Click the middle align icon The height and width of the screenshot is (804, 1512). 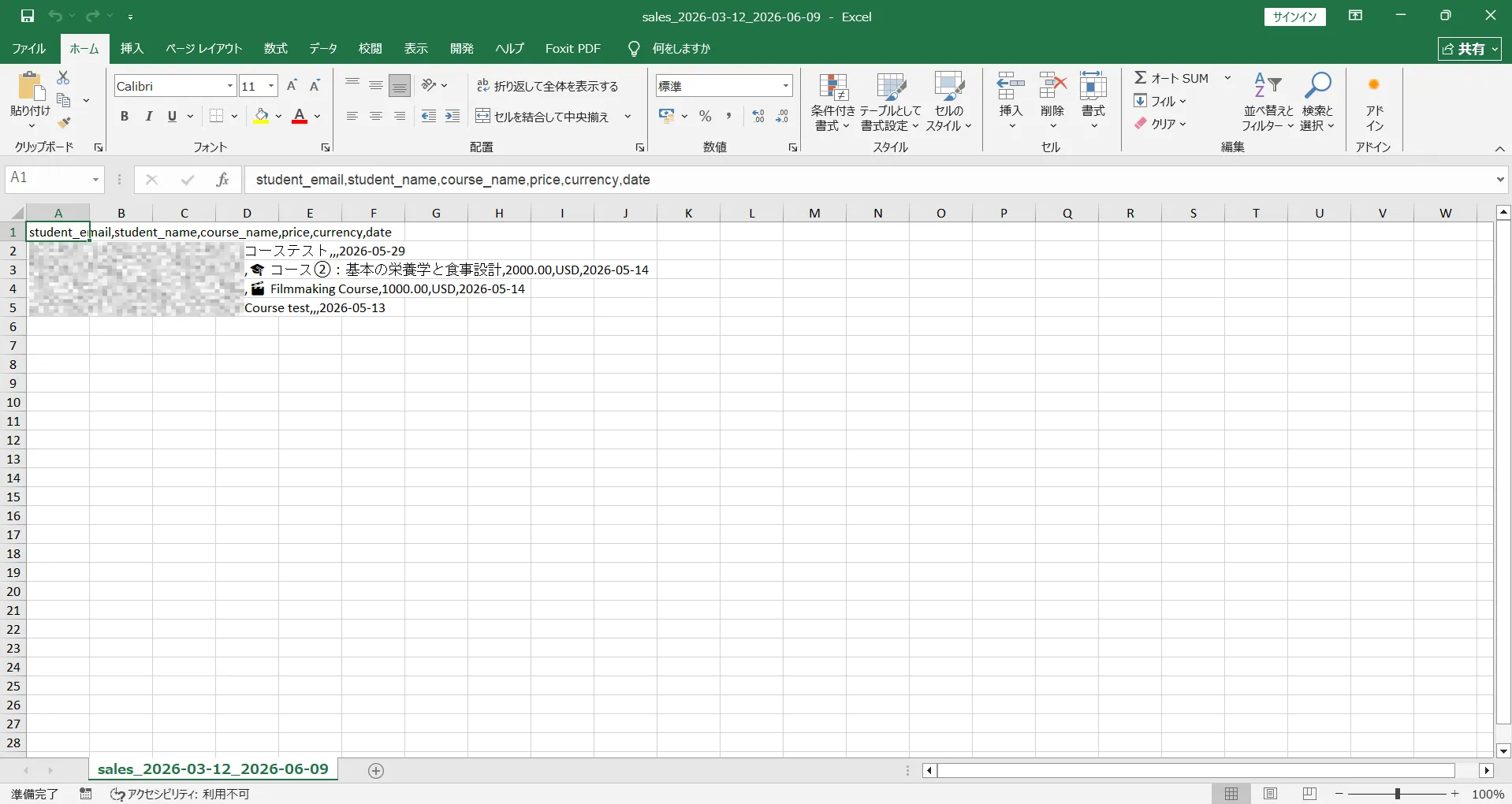click(376, 85)
